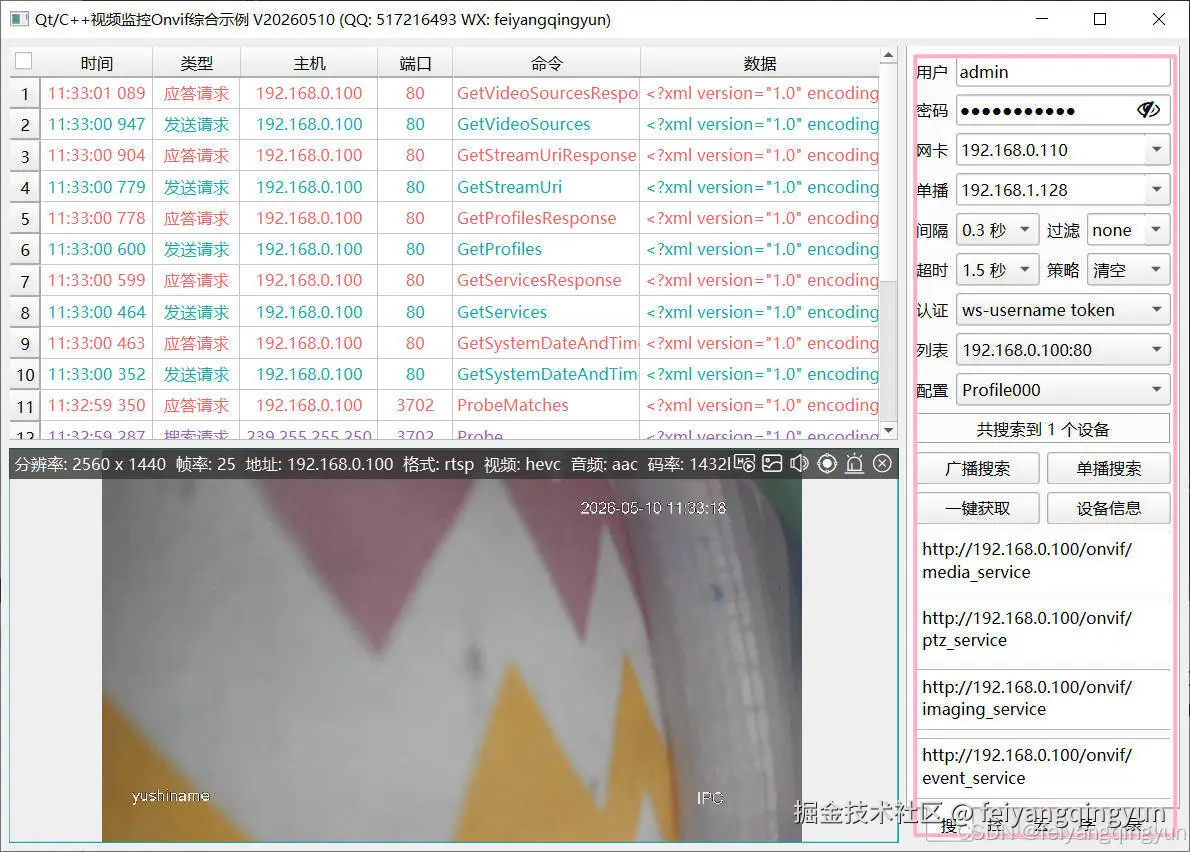
Task: Click the 用户 field containing admin
Action: pos(1062,72)
